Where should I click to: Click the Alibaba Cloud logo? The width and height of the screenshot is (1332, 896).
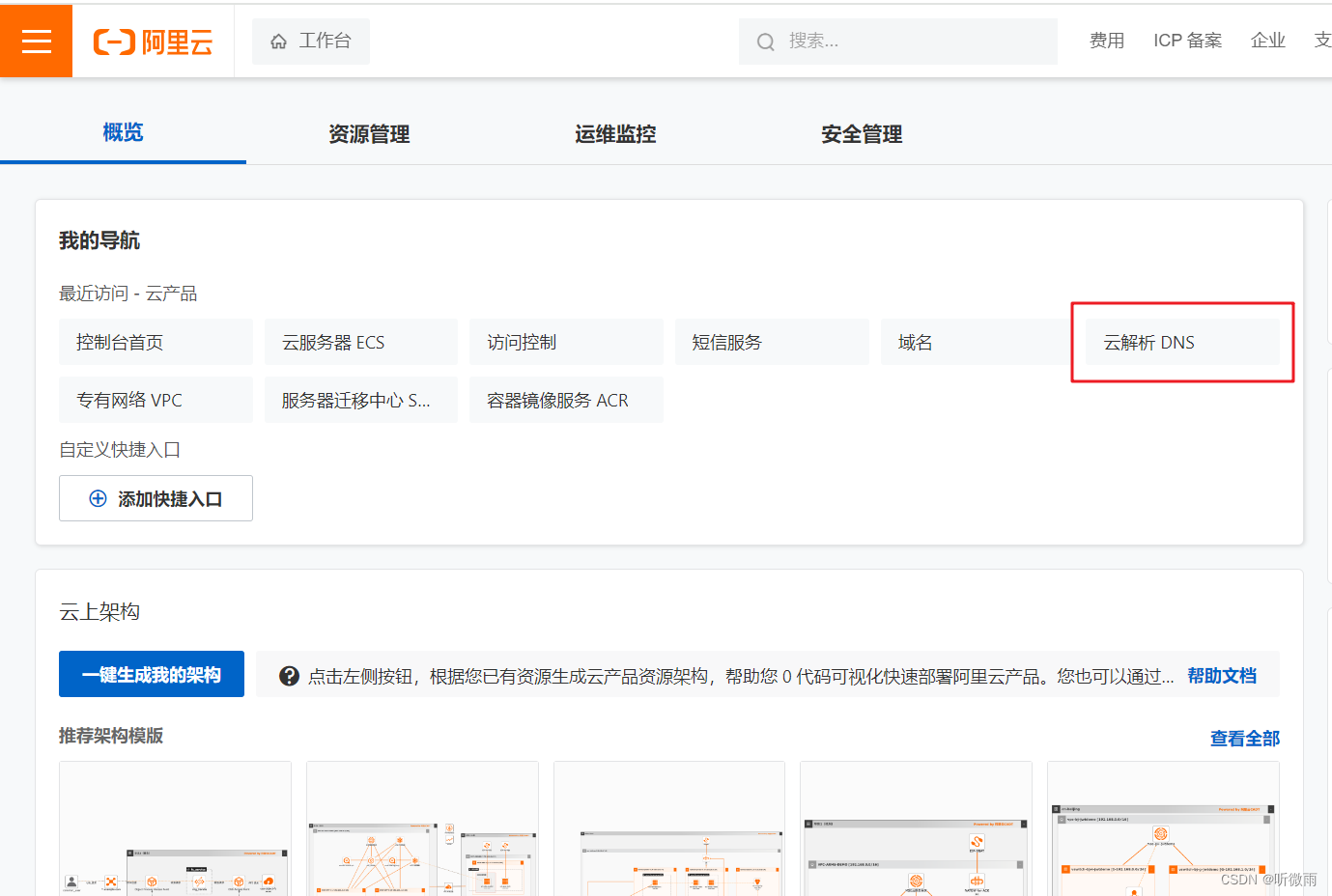[x=153, y=42]
